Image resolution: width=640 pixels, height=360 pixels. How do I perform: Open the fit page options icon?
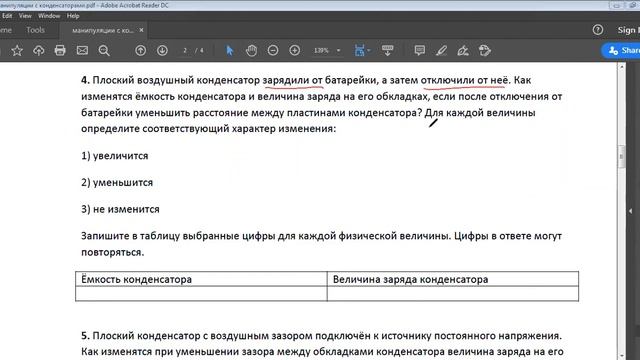point(362,51)
